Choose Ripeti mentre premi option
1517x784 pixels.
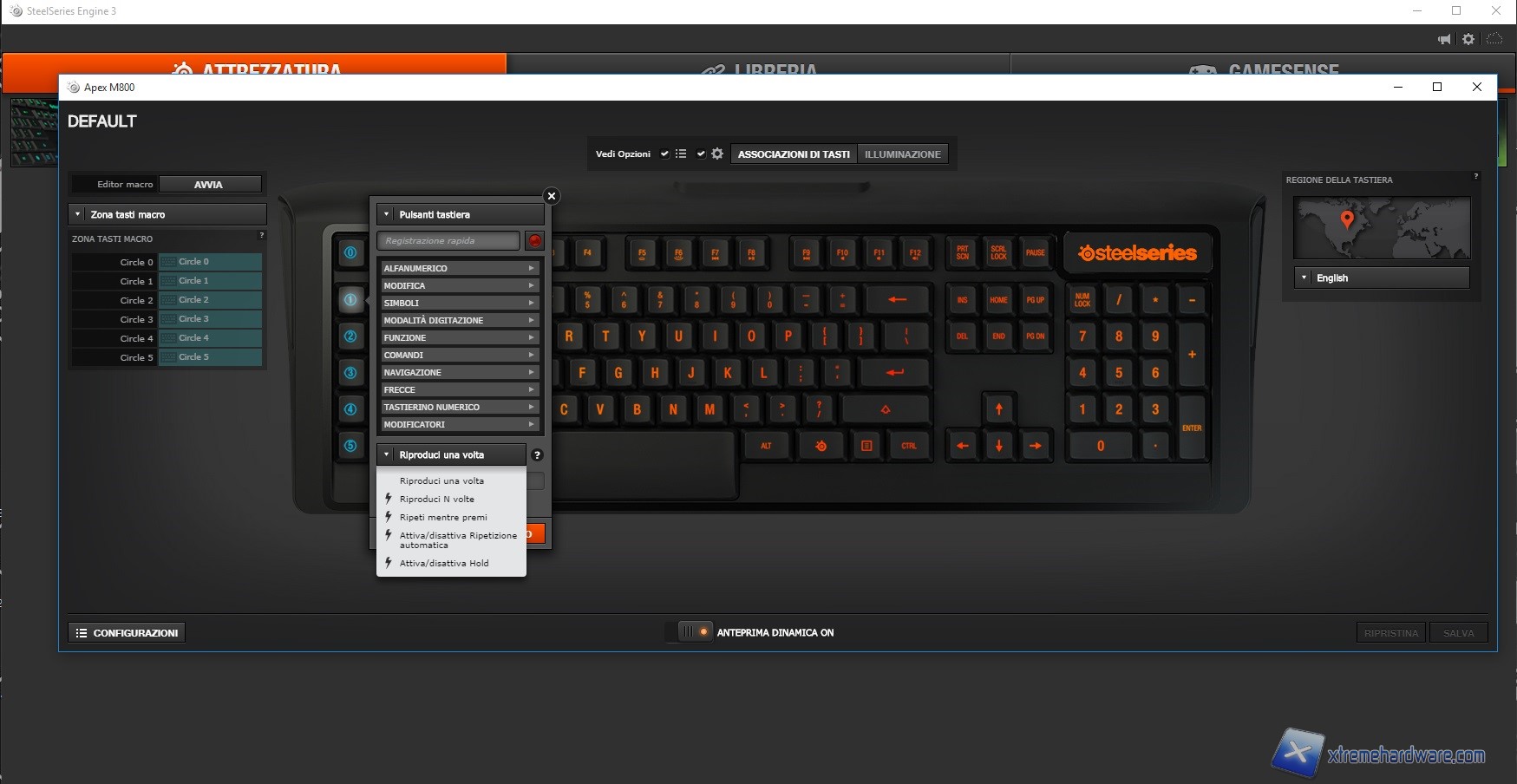(443, 518)
